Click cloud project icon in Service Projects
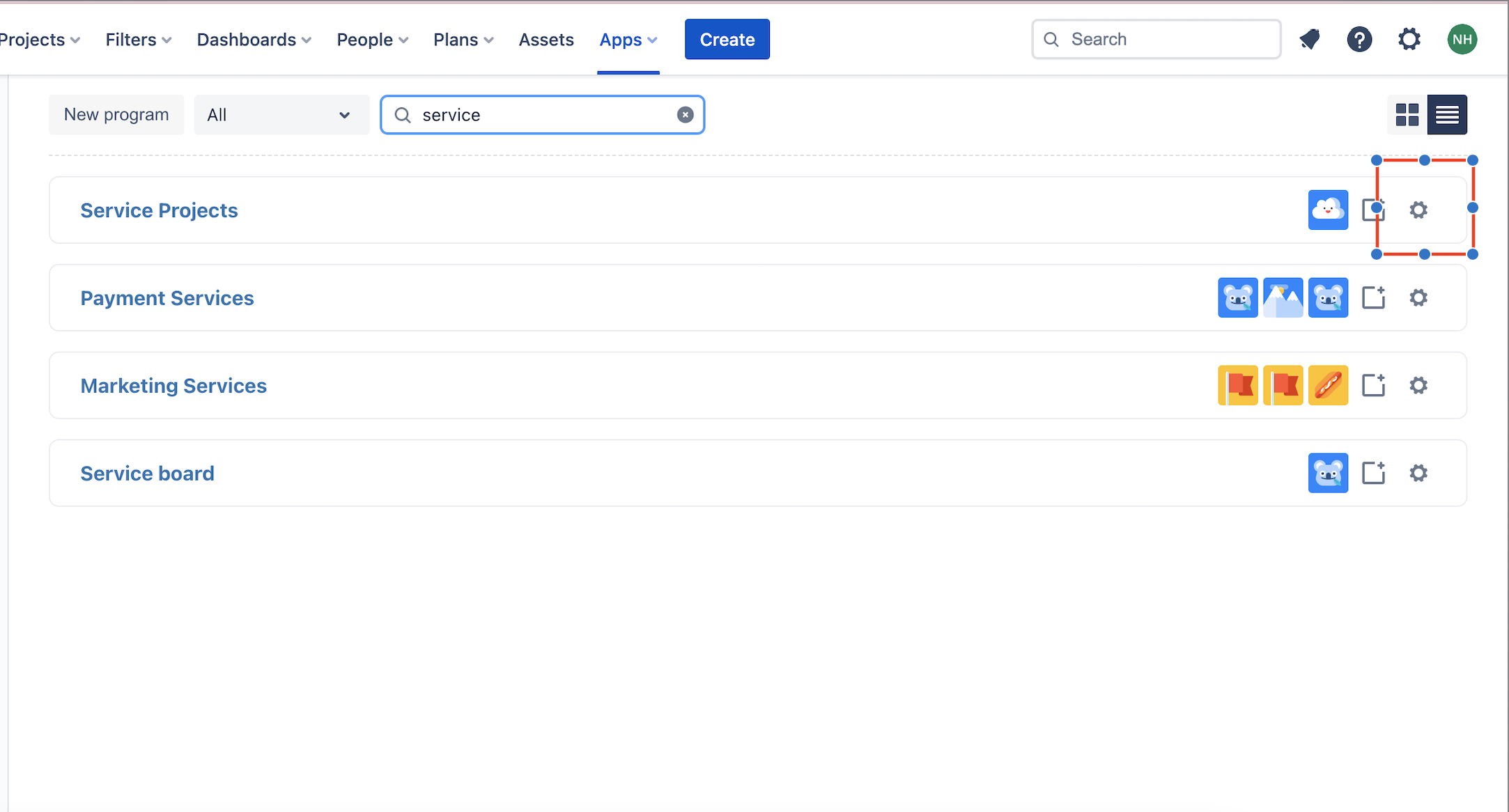Viewport: 1509px width, 812px height. point(1328,210)
